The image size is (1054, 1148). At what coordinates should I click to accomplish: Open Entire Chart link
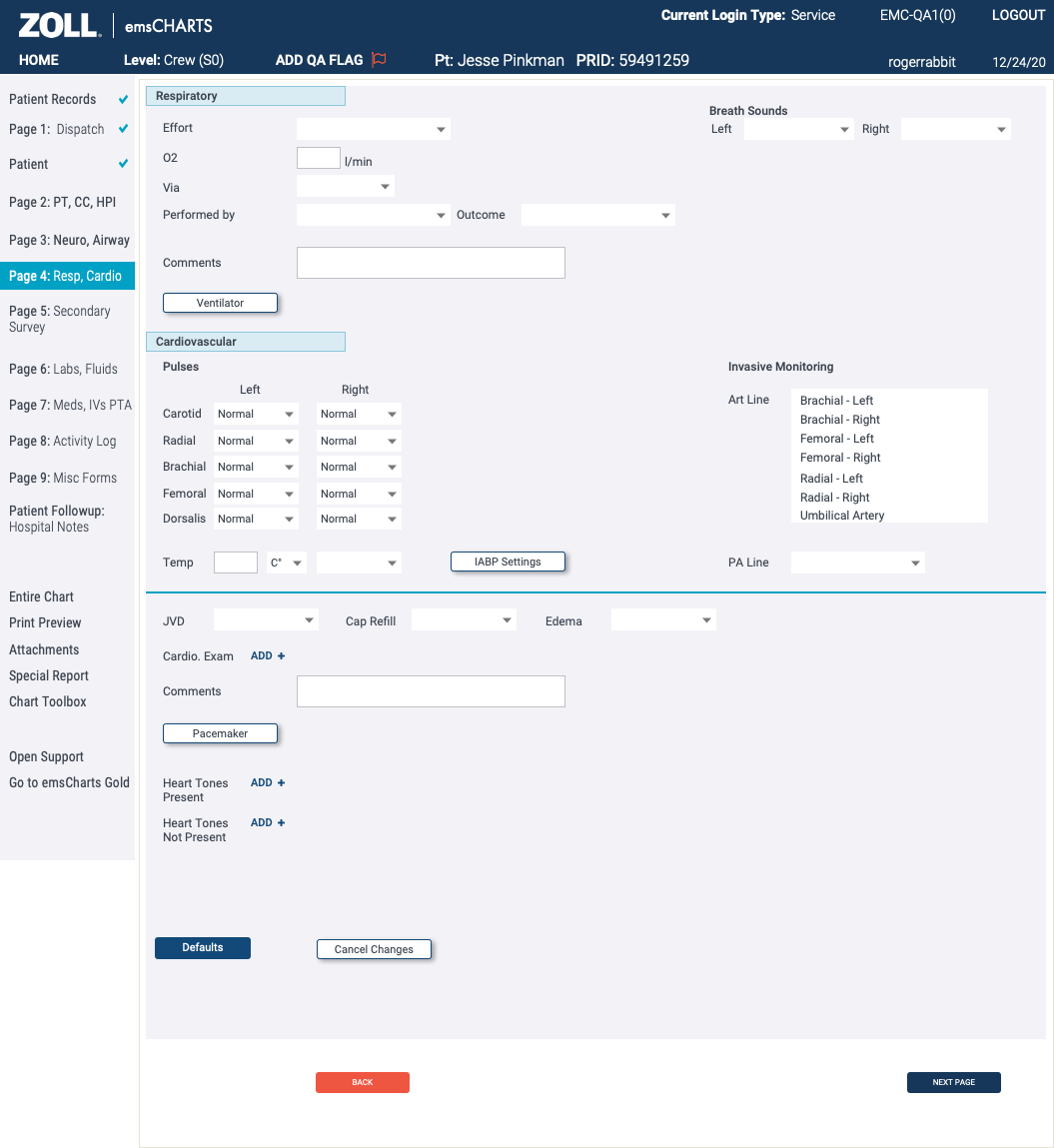[x=41, y=596]
